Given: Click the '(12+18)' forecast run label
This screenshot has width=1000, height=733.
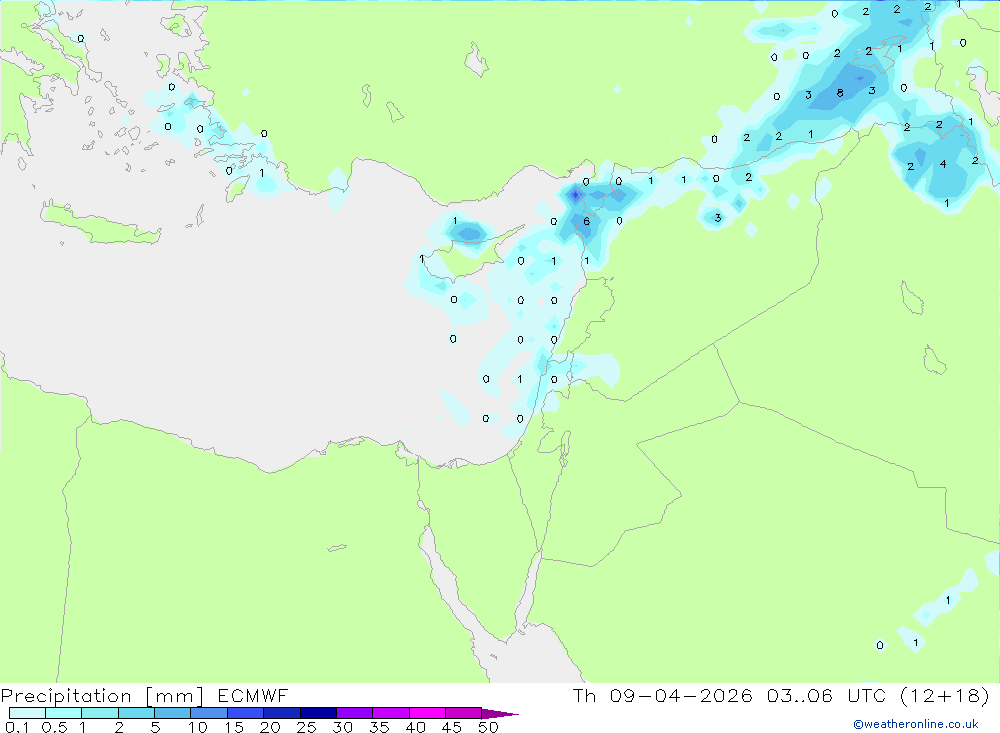Looking at the screenshot, I should pyautogui.click(x=945, y=695).
